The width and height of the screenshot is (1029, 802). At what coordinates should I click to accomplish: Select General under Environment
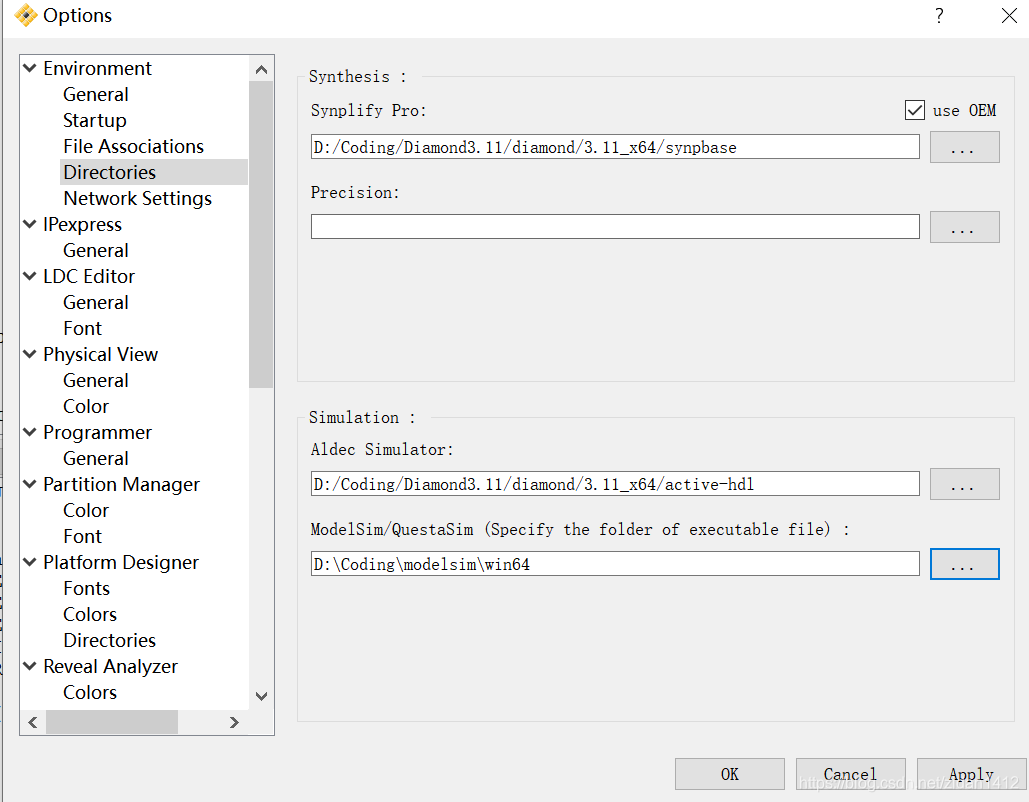[96, 95]
